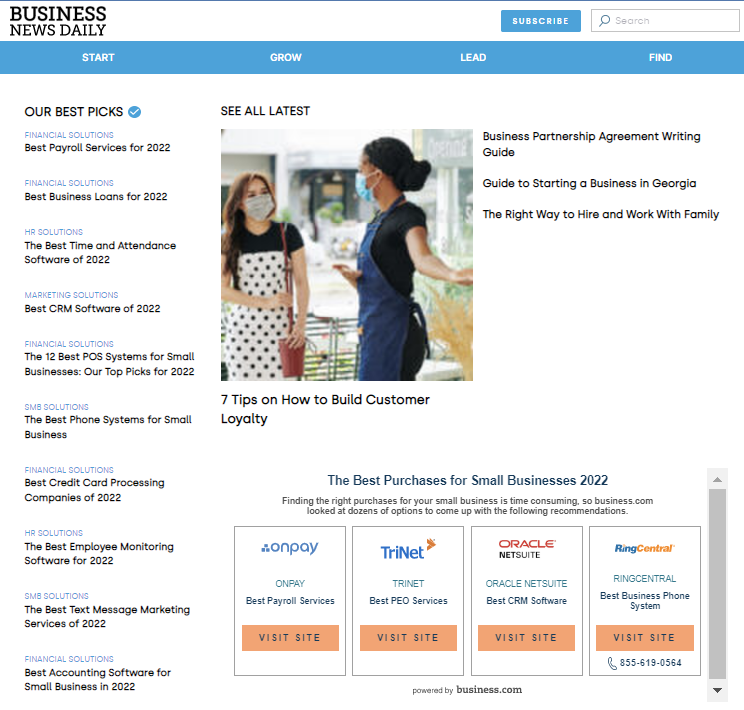
Task: Click the phone icon under RingCentral
Action: coord(612,663)
